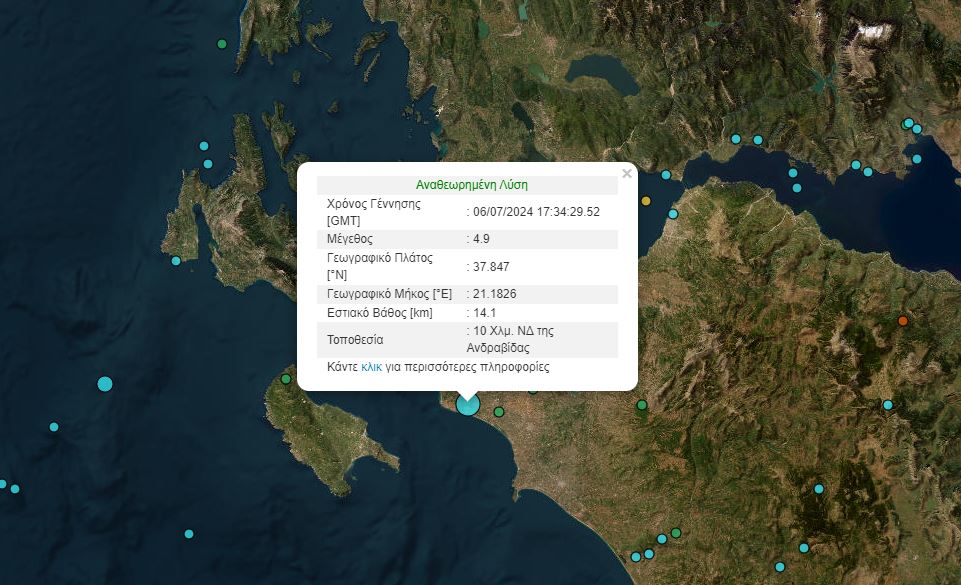Select the green marker on northern Zakynthos island
The height and width of the screenshot is (585, 961).
[x=286, y=379]
